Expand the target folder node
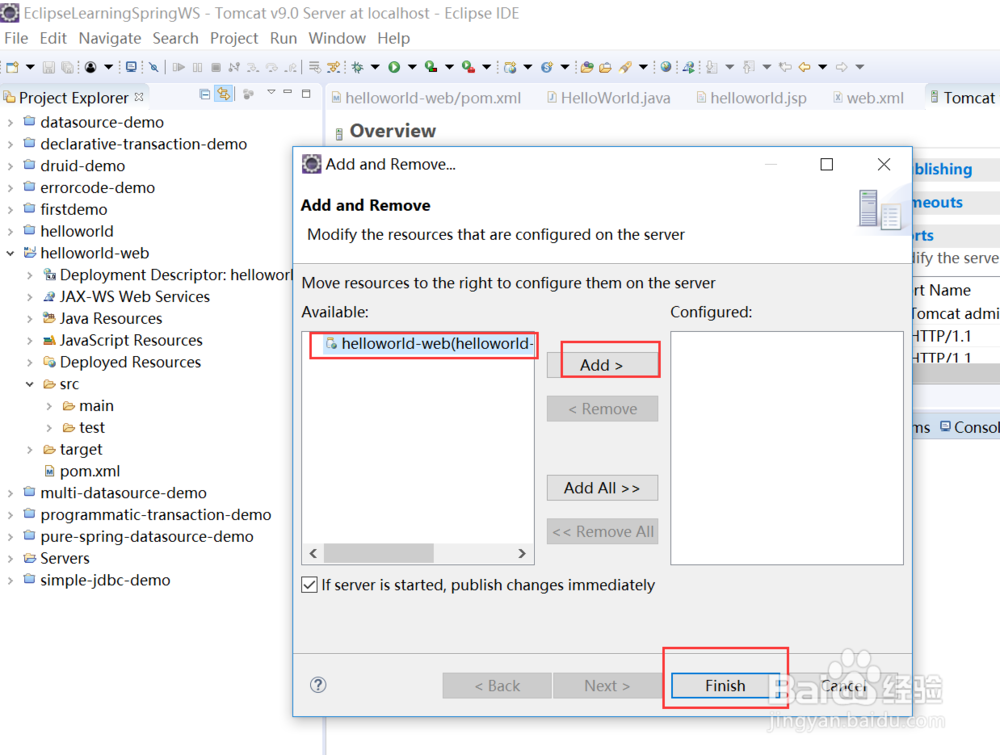This screenshot has height=755, width=1000. 29,450
